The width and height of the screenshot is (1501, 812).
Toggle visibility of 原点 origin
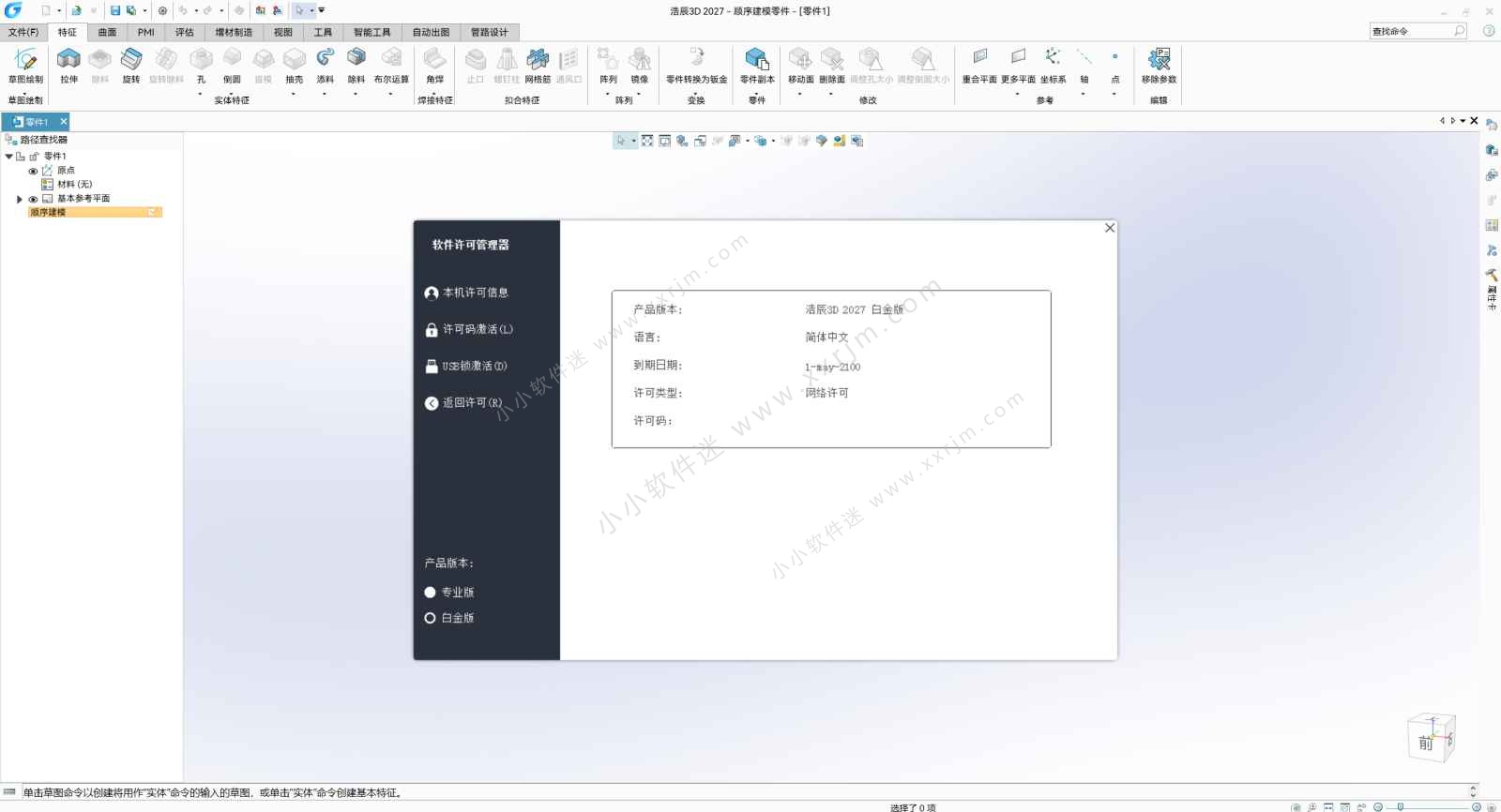tap(33, 171)
